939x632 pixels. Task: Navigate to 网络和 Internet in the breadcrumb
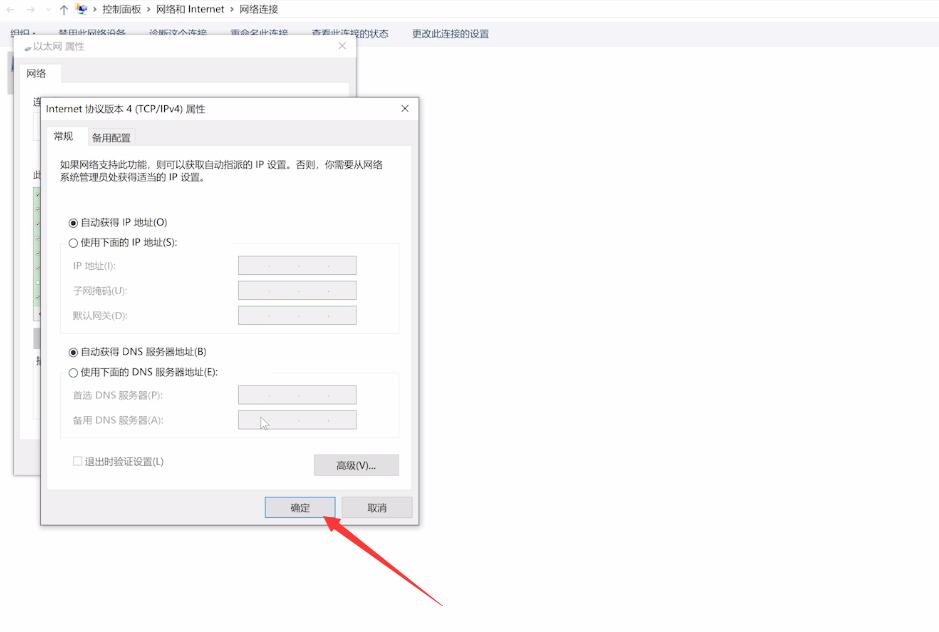(190, 10)
